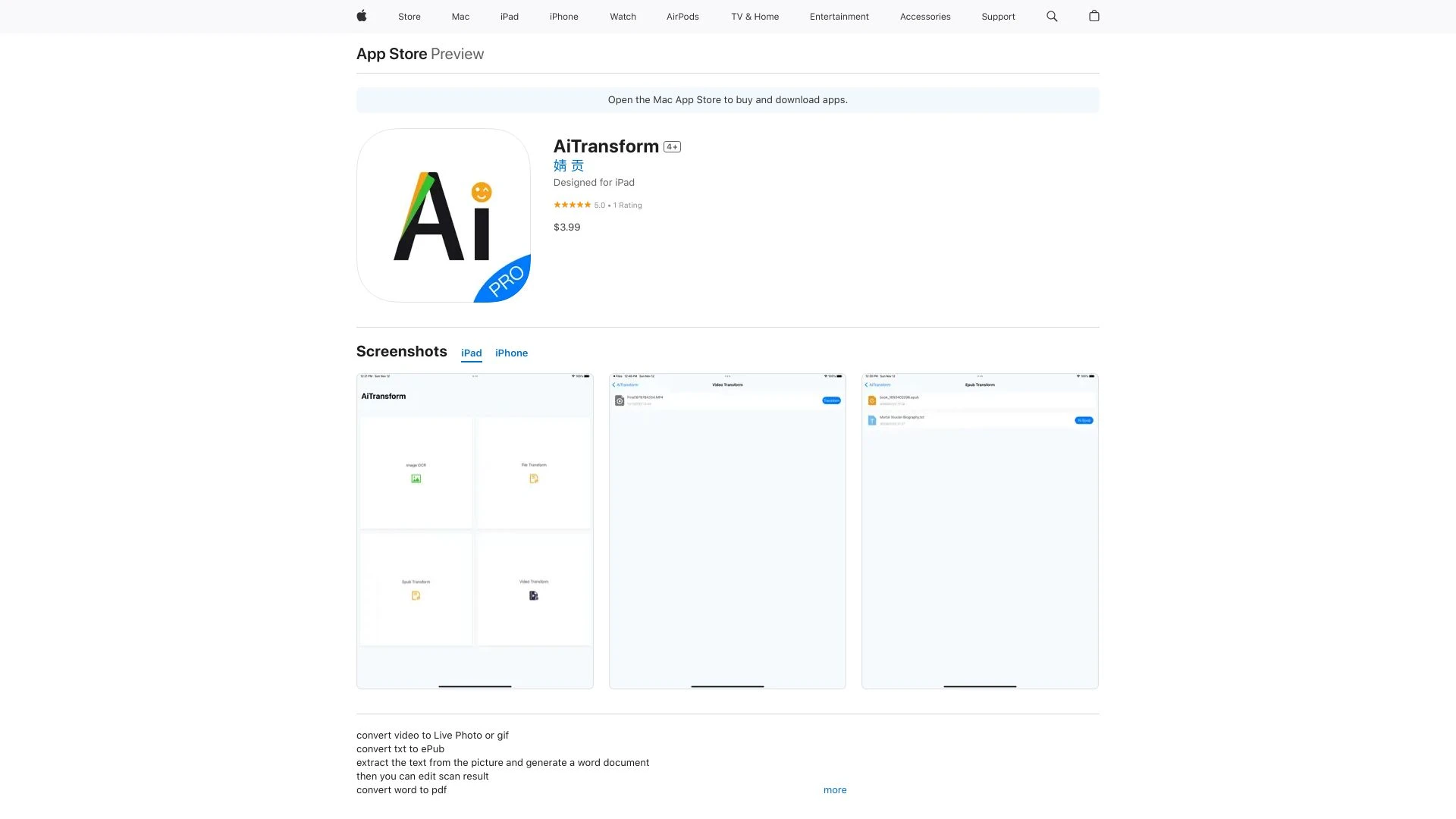This screenshot has height=819, width=1456.
Task: Open the shopping bag icon
Action: (1094, 16)
